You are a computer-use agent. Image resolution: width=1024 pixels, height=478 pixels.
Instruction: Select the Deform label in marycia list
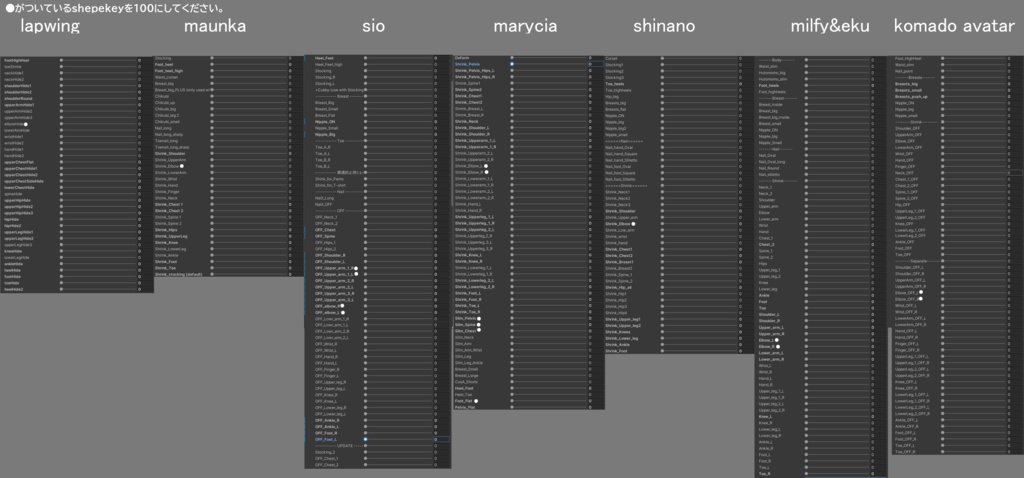(x=461, y=58)
